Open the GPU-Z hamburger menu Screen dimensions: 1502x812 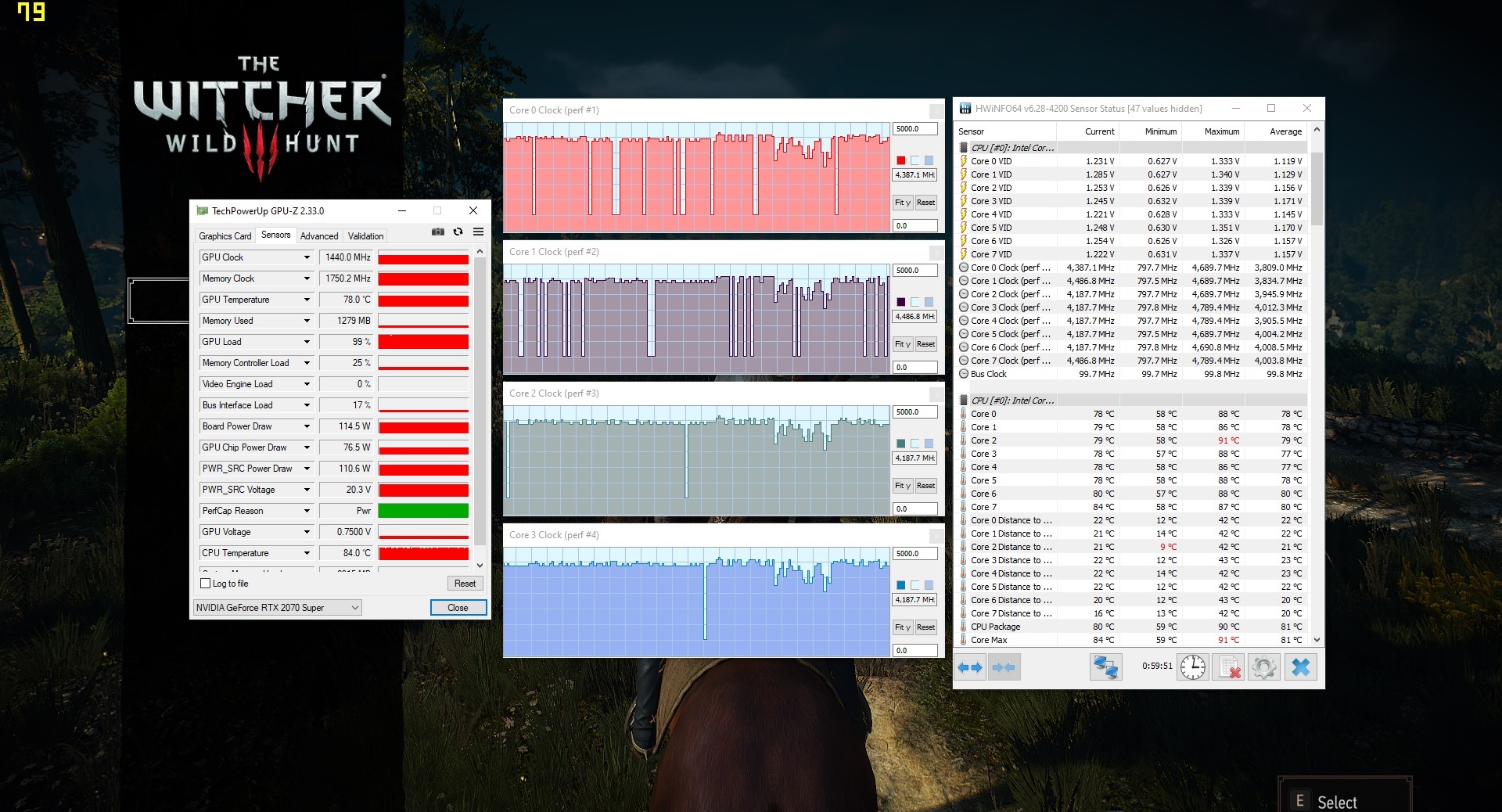point(478,232)
